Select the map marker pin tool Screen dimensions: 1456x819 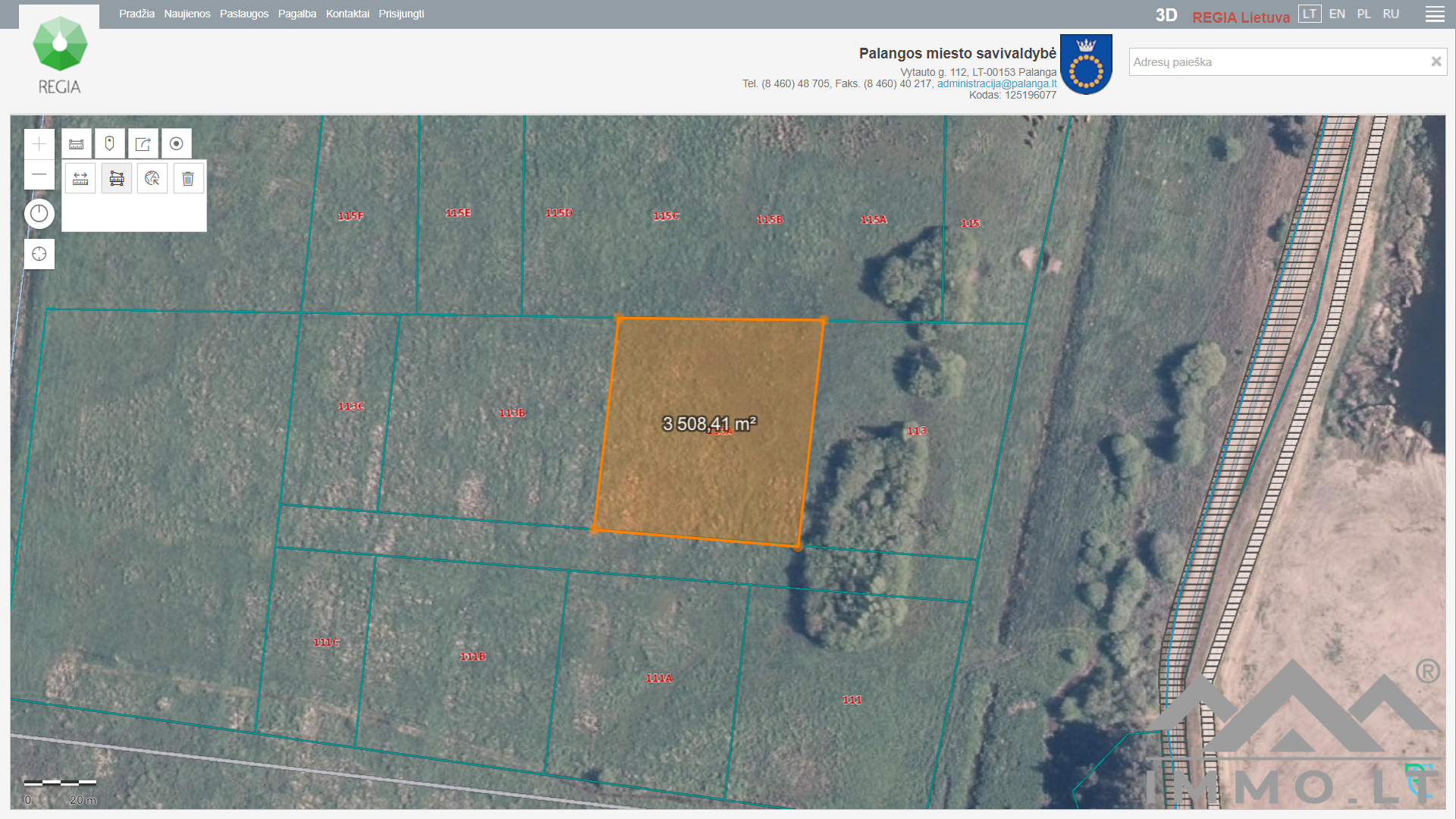pos(110,144)
